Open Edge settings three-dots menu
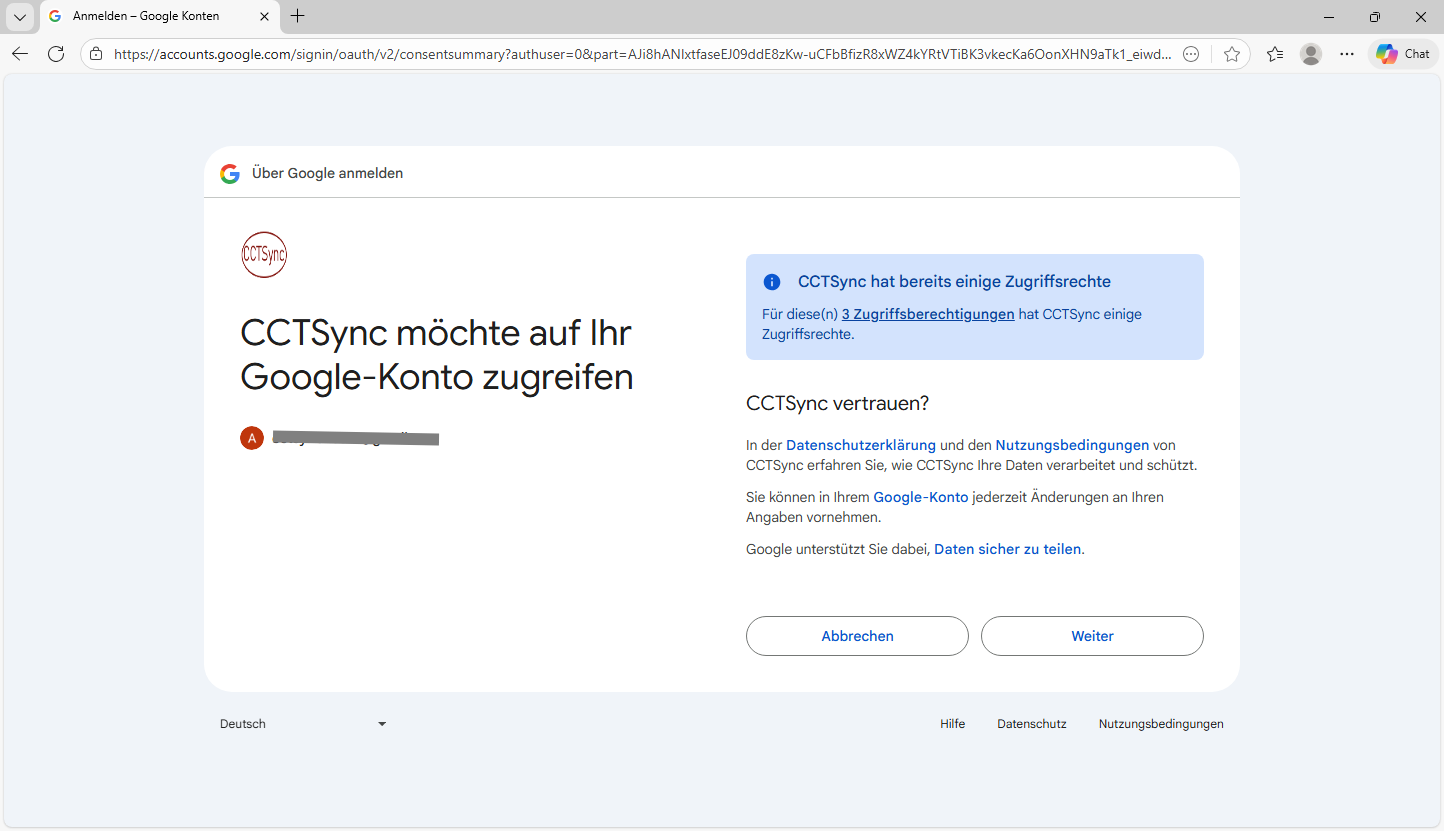The image size is (1444, 831). (1347, 54)
